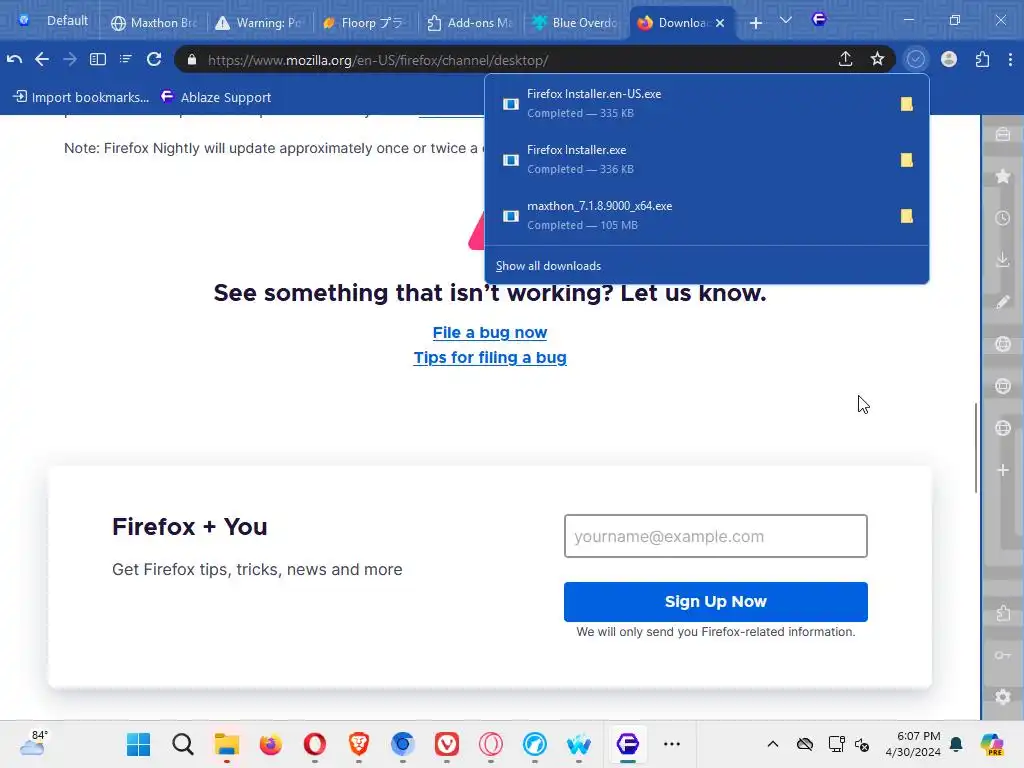Open the sidebar bookmarks star icon
The image size is (1024, 768).
pyautogui.click(x=1003, y=176)
